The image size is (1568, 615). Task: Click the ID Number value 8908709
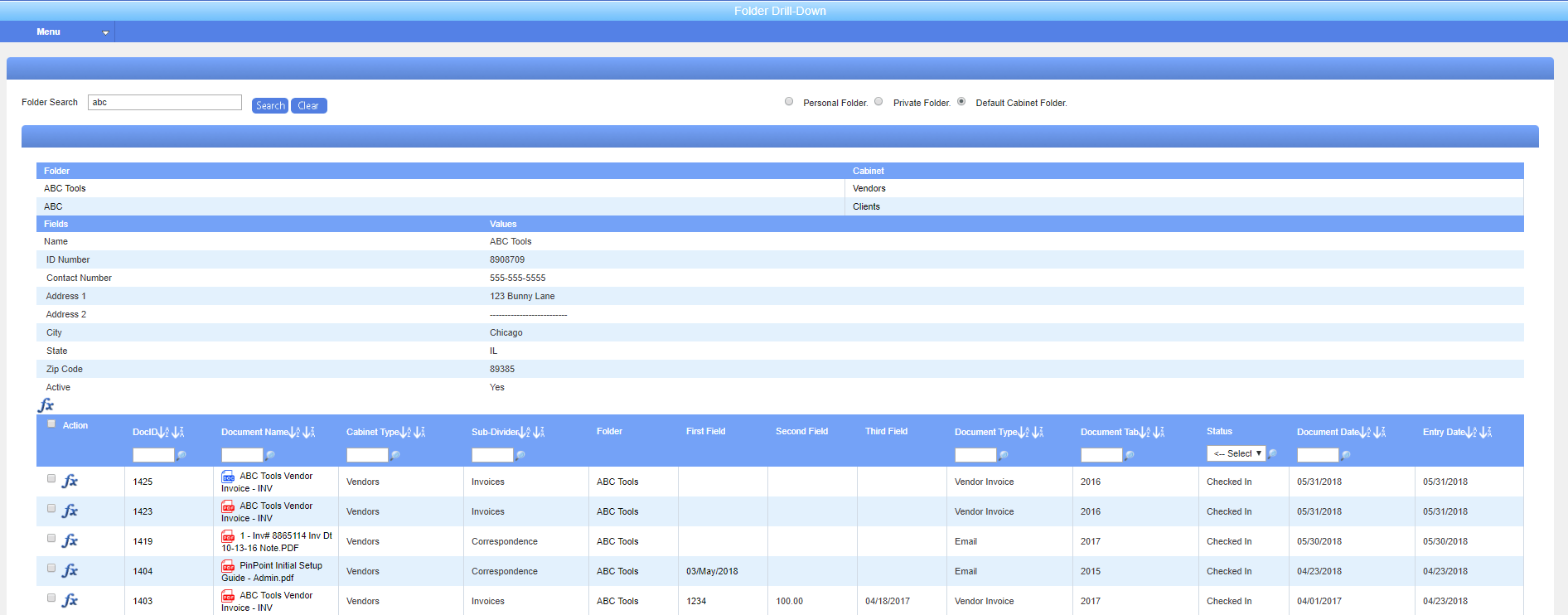(507, 259)
